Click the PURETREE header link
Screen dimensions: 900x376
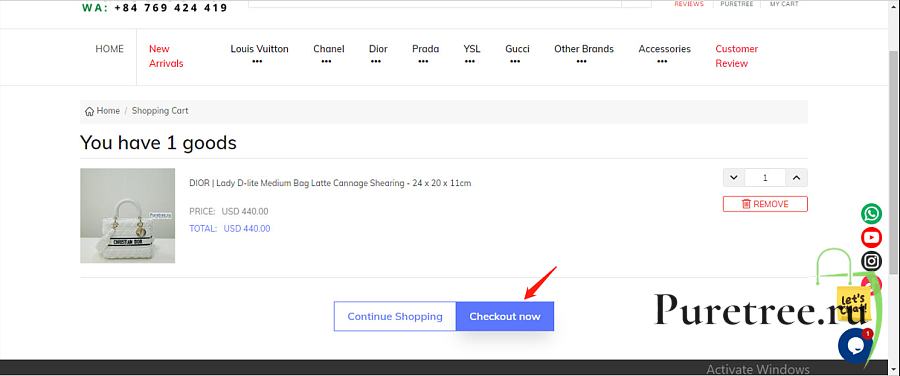pos(736,3)
